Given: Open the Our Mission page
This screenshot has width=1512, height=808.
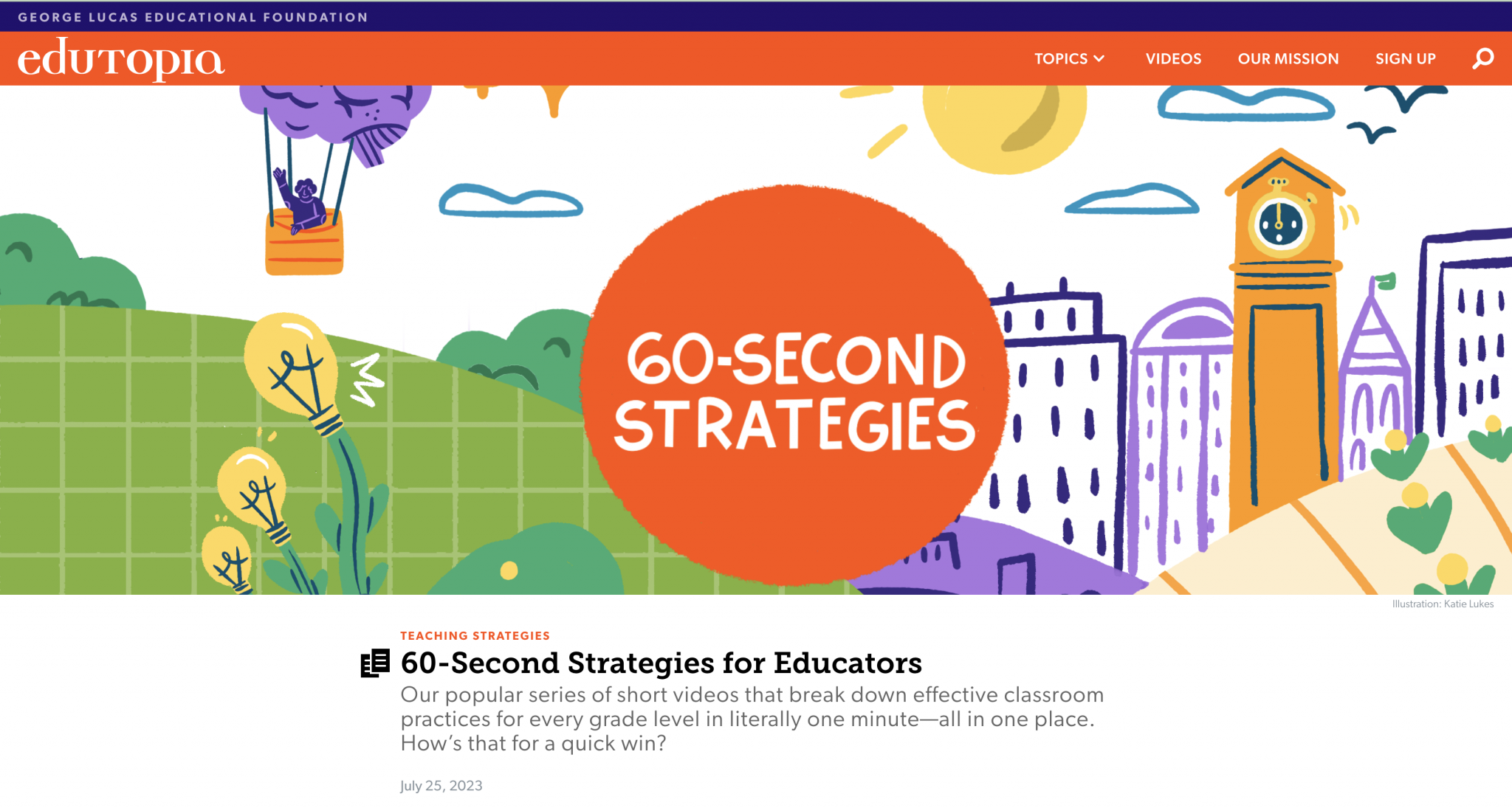Looking at the screenshot, I should coord(1288,59).
